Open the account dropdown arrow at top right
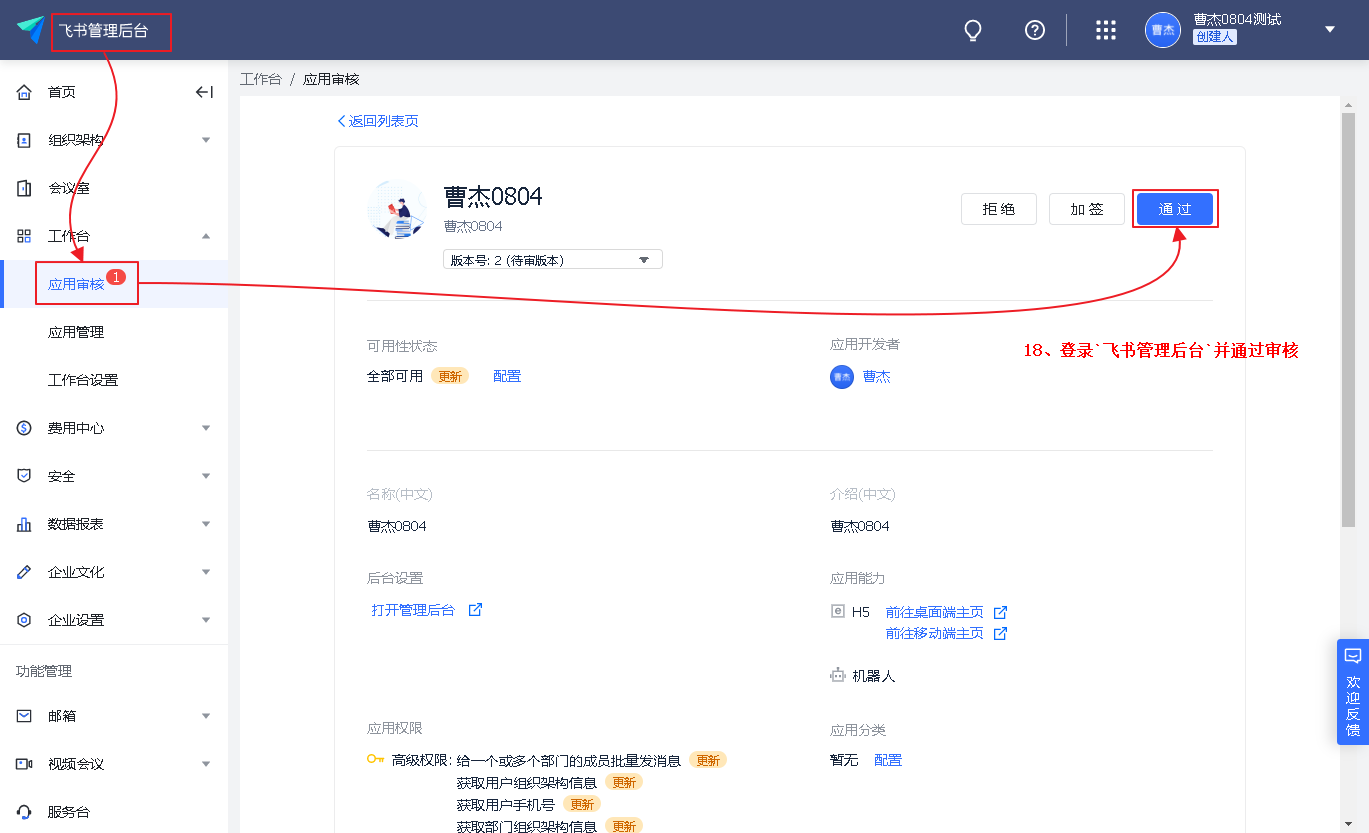This screenshot has height=833, width=1369. [x=1330, y=30]
